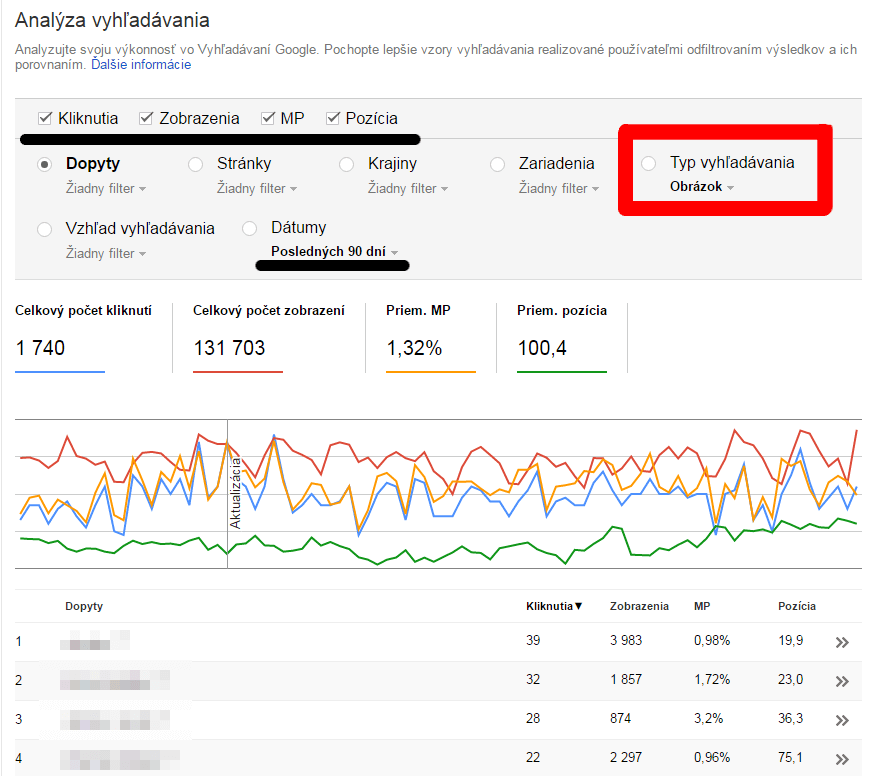Open the Stránky filter dropdown
Viewport: 872px width, 776px height.
tap(257, 189)
